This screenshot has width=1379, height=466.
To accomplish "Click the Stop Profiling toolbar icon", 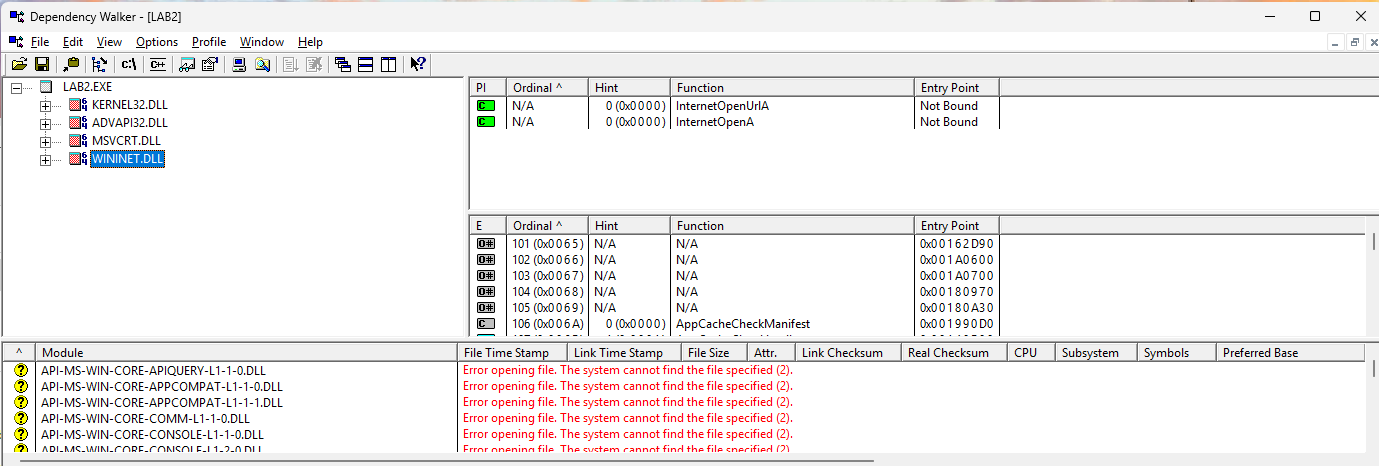I will pyautogui.click(x=314, y=64).
